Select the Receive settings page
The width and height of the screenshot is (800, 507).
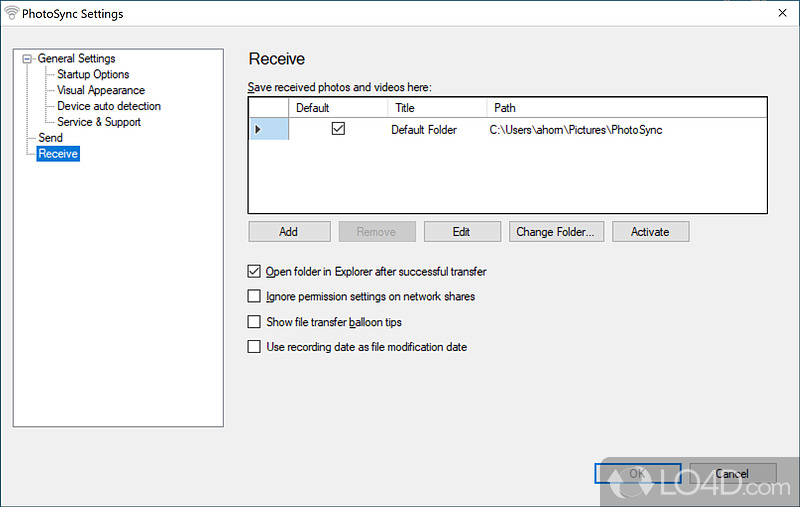point(58,154)
